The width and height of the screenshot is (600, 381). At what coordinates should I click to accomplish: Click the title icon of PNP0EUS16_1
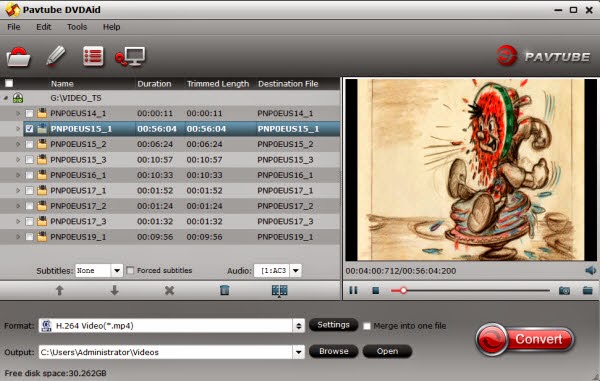[x=42, y=175]
